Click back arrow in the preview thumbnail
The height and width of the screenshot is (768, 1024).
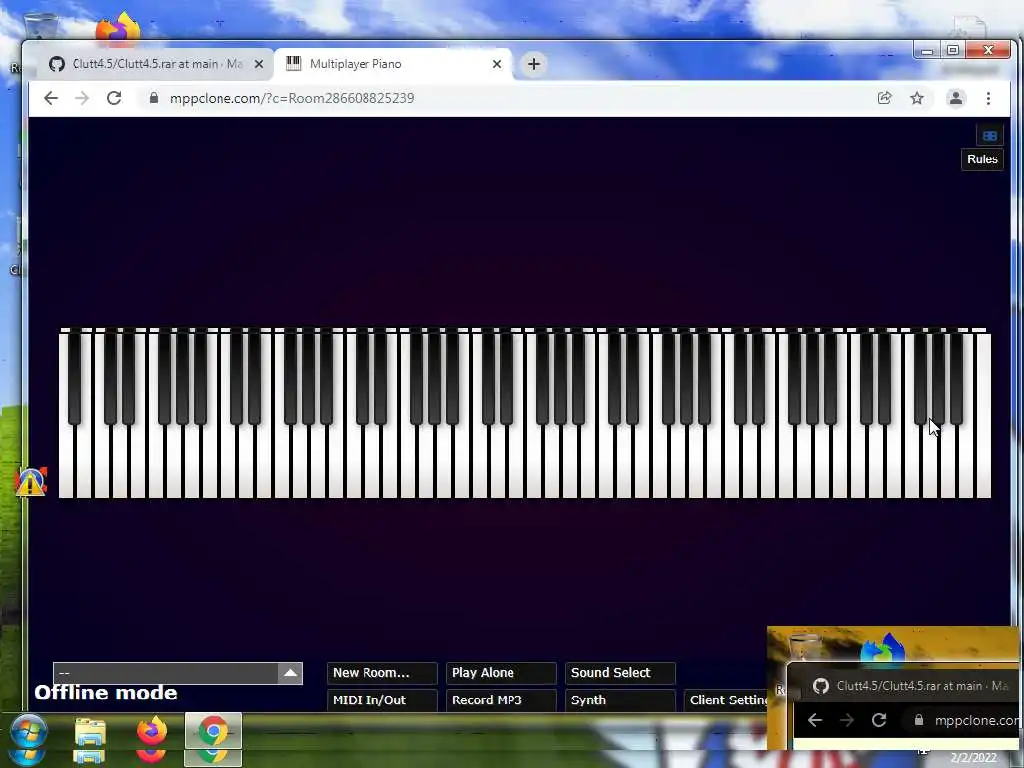click(815, 720)
